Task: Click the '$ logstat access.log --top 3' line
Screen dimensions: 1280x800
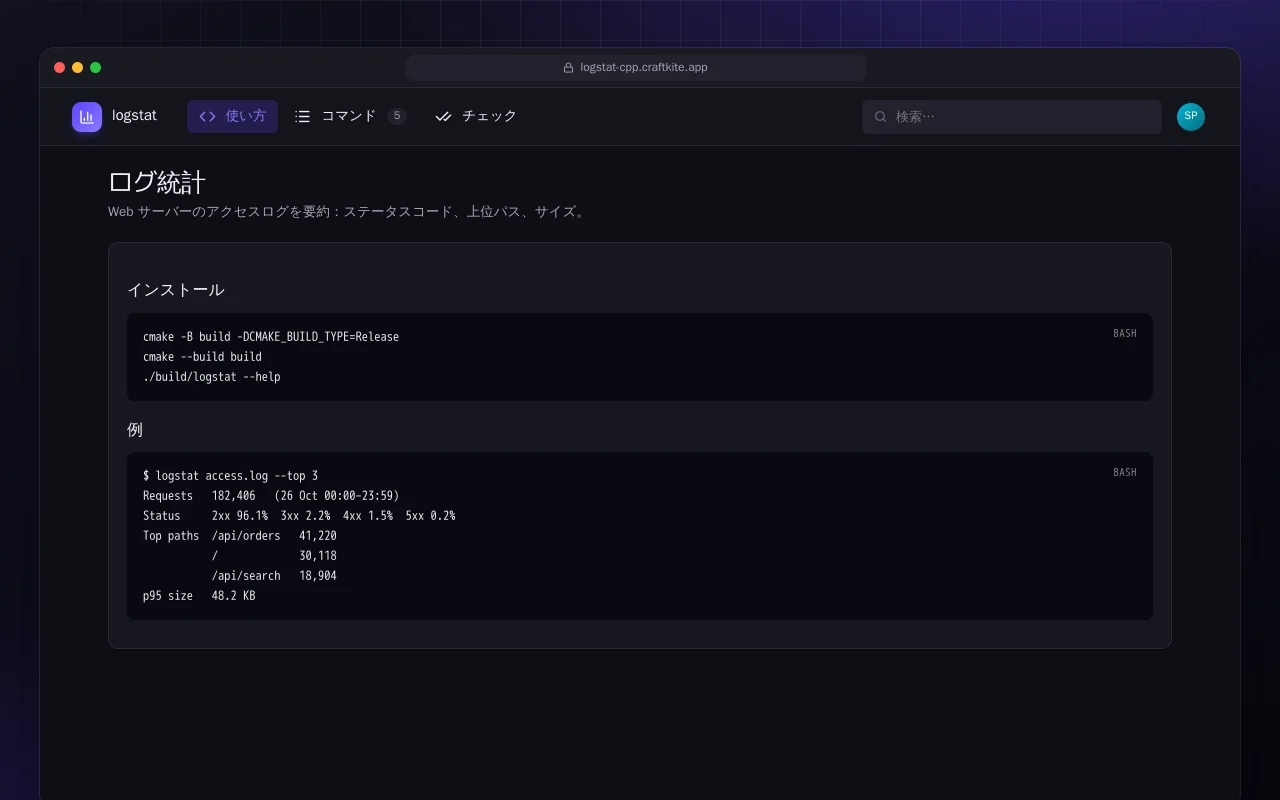Action: 230,476
